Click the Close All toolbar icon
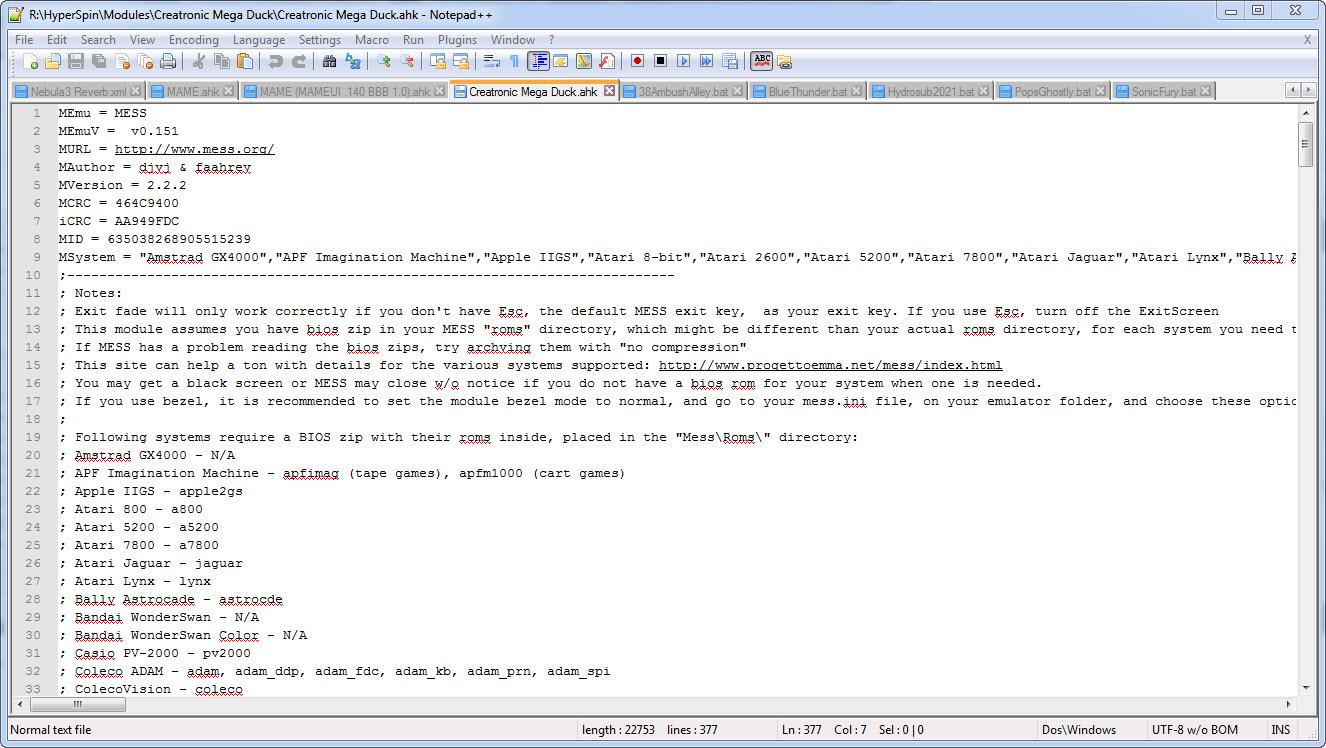The width and height of the screenshot is (1326, 748). [145, 61]
